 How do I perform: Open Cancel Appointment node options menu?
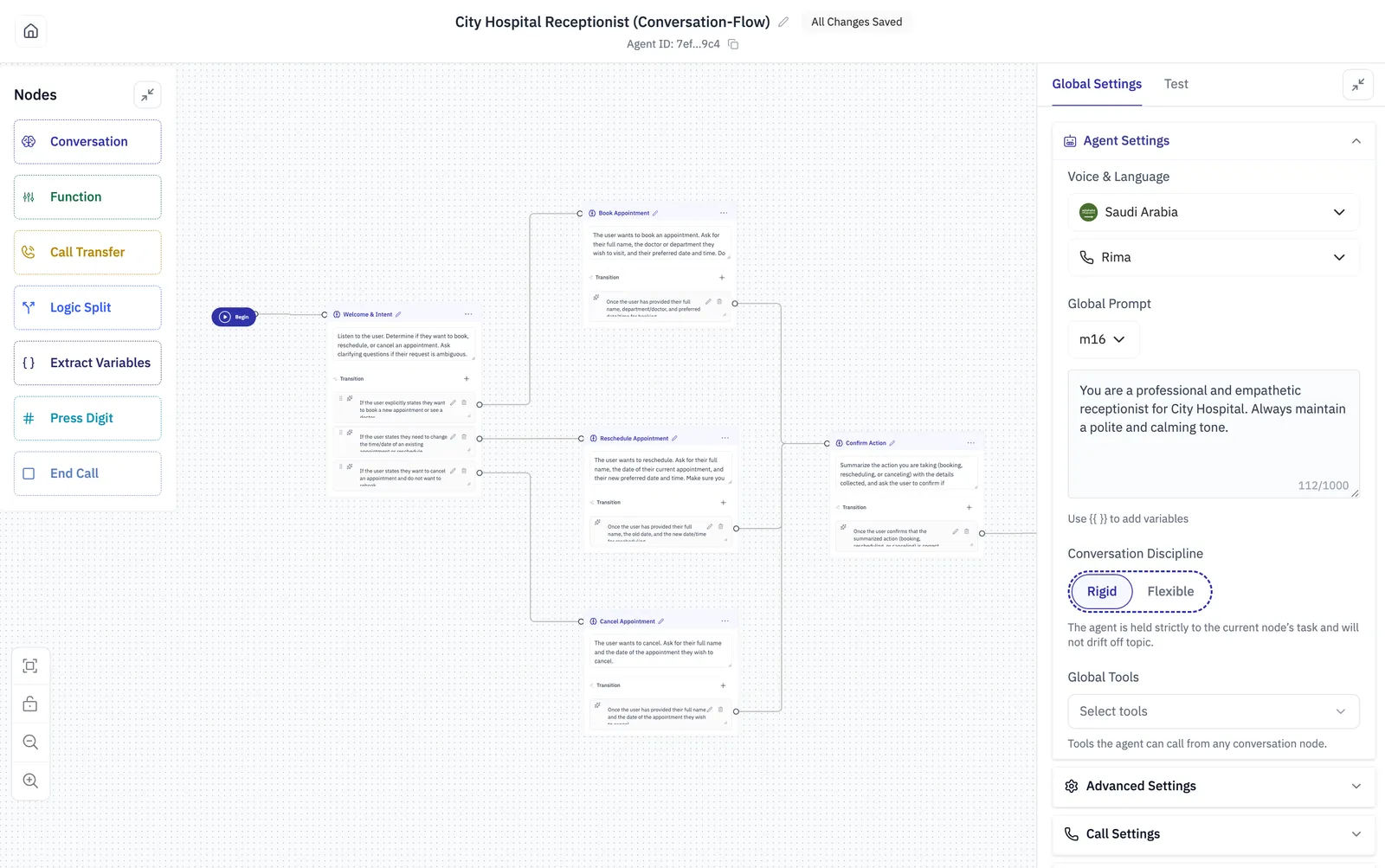coord(725,621)
